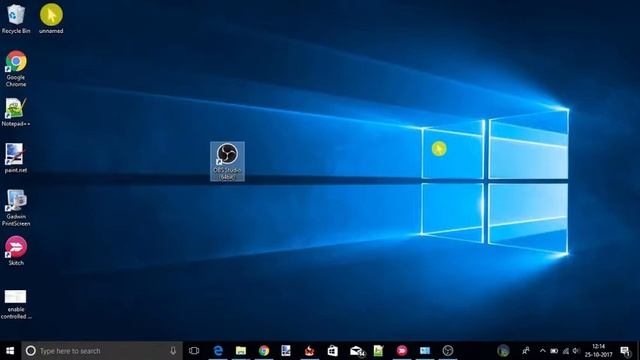Click the red flame app taskbar icon

point(309,351)
